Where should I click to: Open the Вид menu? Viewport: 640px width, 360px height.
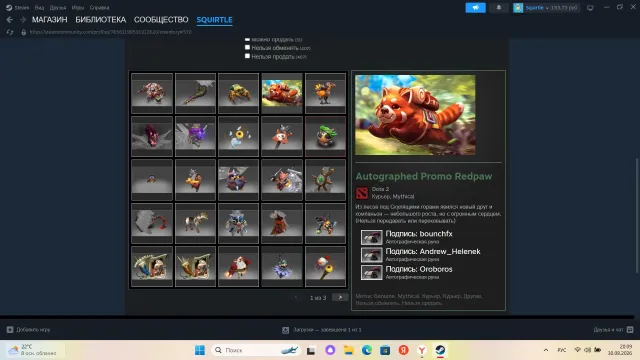pos(39,7)
